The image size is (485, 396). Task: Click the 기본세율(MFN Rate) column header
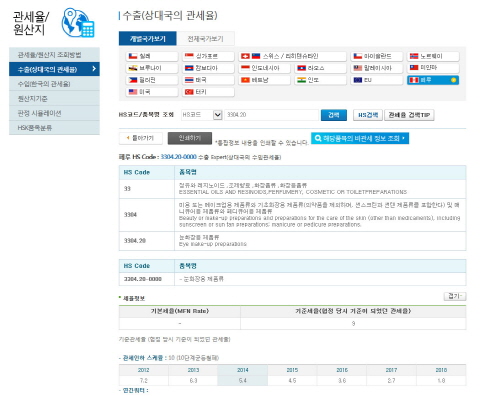click(180, 311)
